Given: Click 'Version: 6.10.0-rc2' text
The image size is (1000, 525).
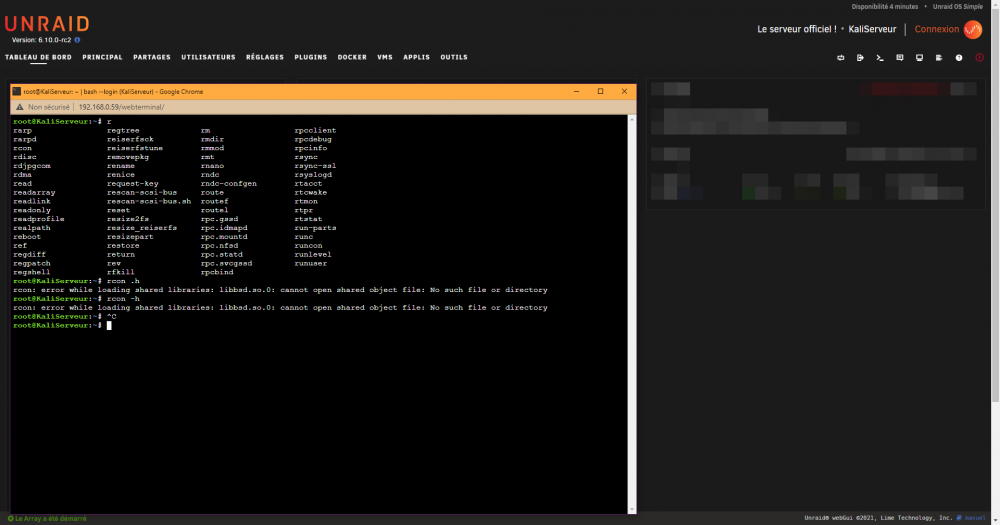Looking at the screenshot, I should pyautogui.click(x=41, y=40).
